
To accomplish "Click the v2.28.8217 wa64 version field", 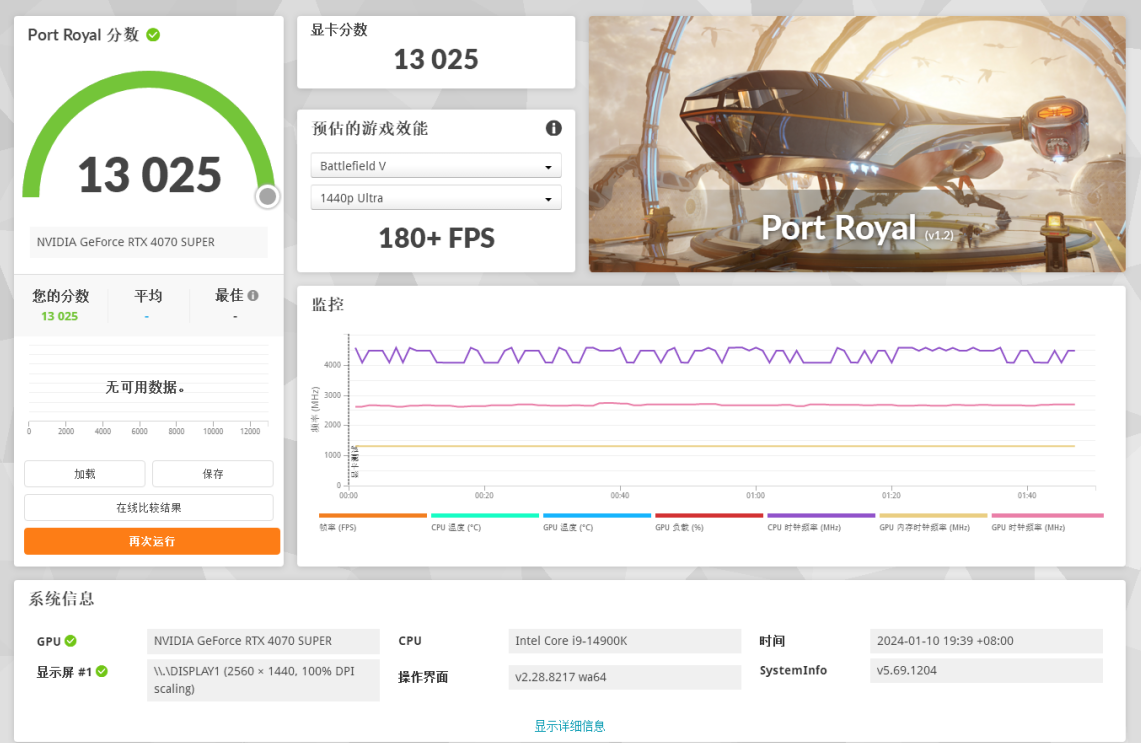I will 624,677.
